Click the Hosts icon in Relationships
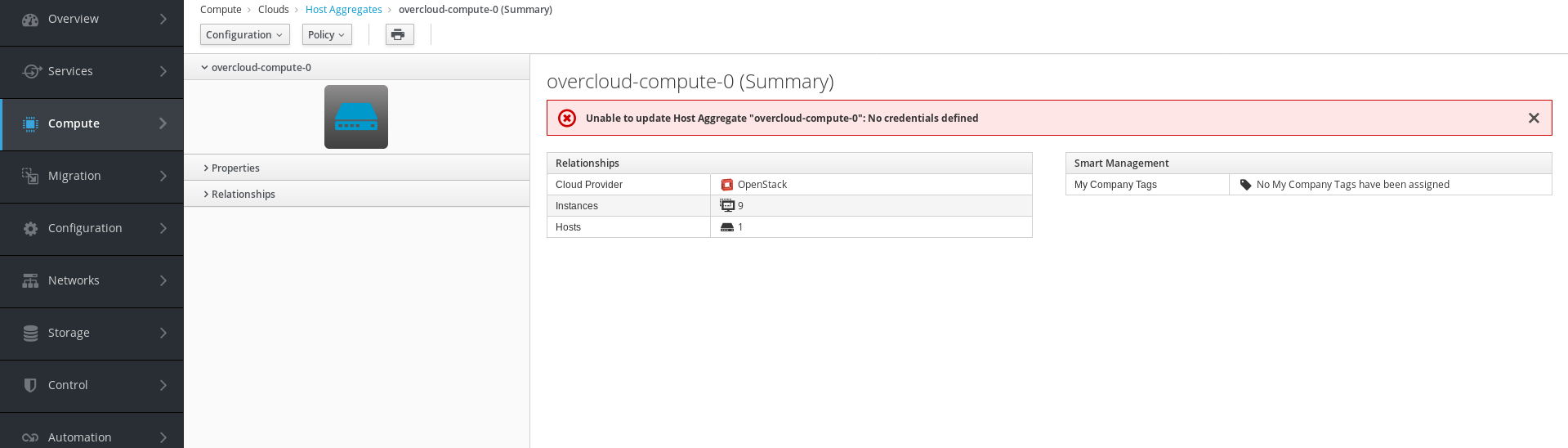 (x=727, y=227)
